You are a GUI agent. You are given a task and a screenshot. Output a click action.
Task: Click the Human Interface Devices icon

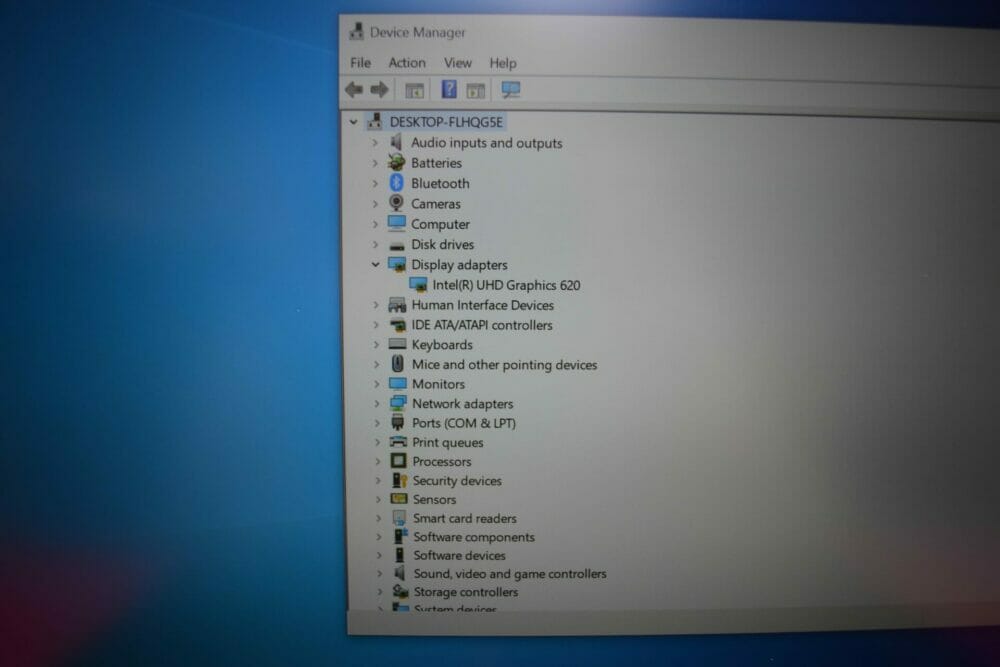coord(397,305)
